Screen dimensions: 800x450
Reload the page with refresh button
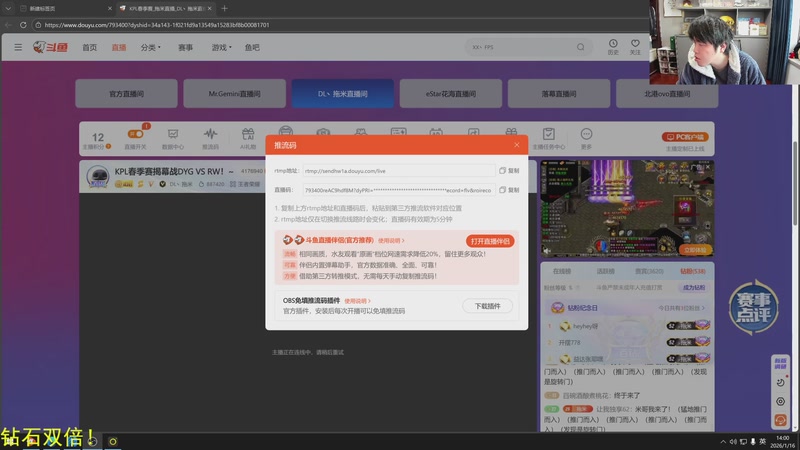point(23,24)
